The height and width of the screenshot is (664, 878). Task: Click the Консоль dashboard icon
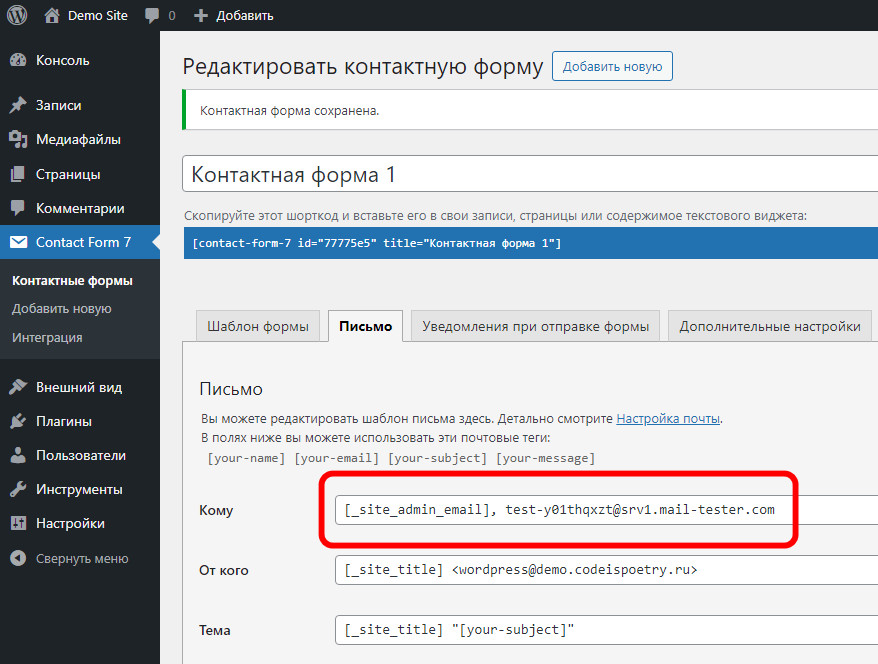[18, 60]
